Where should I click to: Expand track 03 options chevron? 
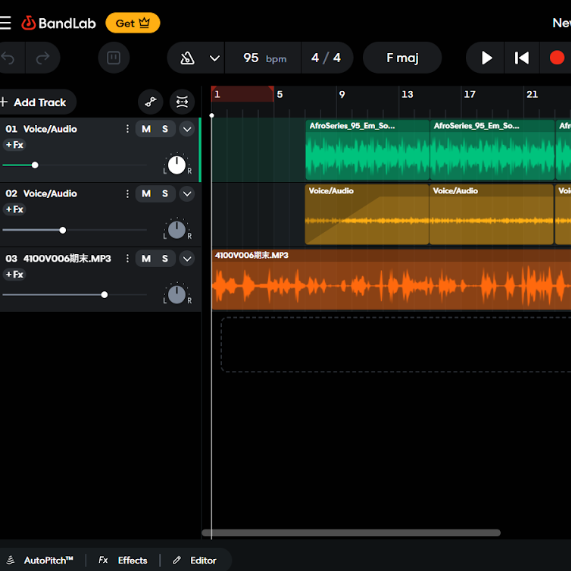pos(187,259)
